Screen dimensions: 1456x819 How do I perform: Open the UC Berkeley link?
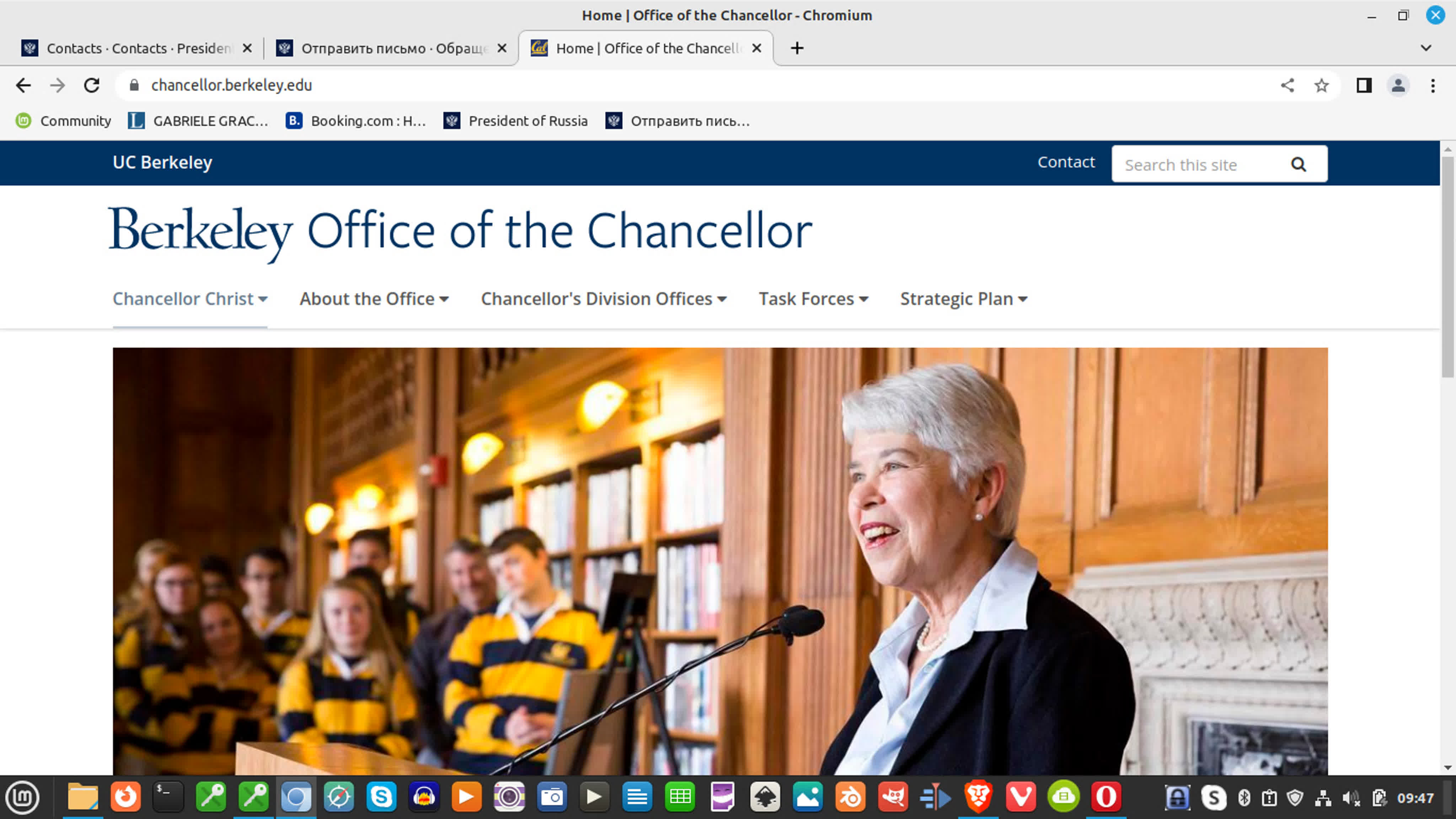[162, 162]
